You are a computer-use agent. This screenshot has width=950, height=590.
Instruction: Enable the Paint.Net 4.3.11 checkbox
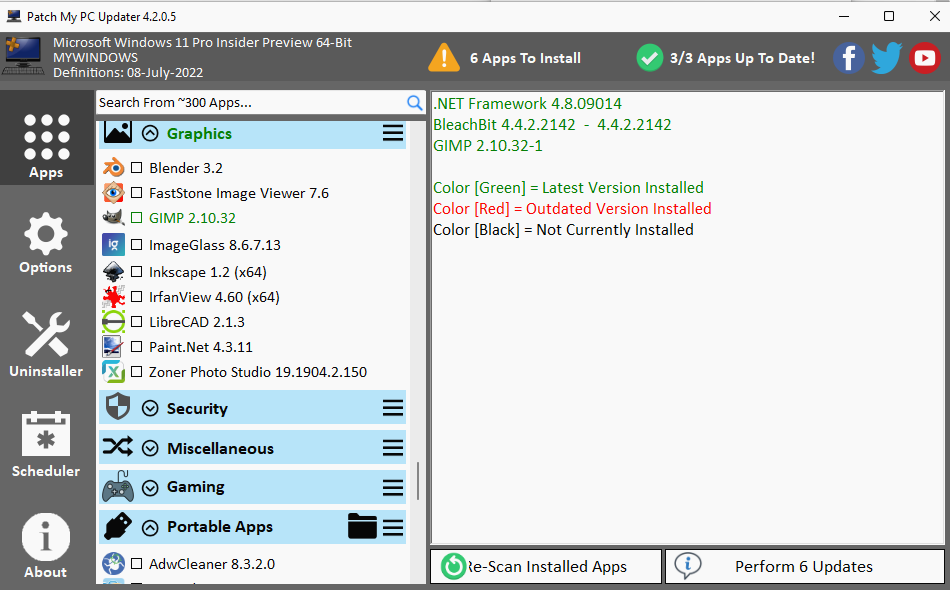click(137, 347)
